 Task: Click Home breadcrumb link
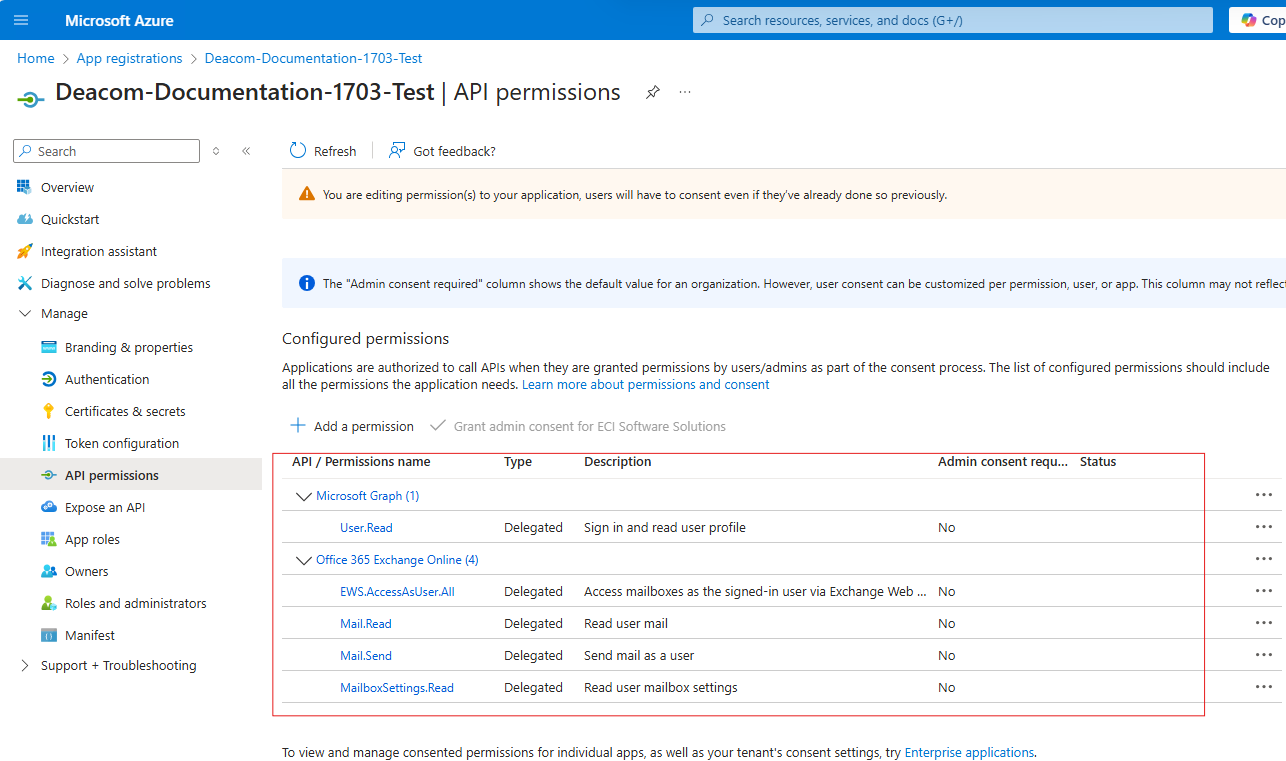36,58
